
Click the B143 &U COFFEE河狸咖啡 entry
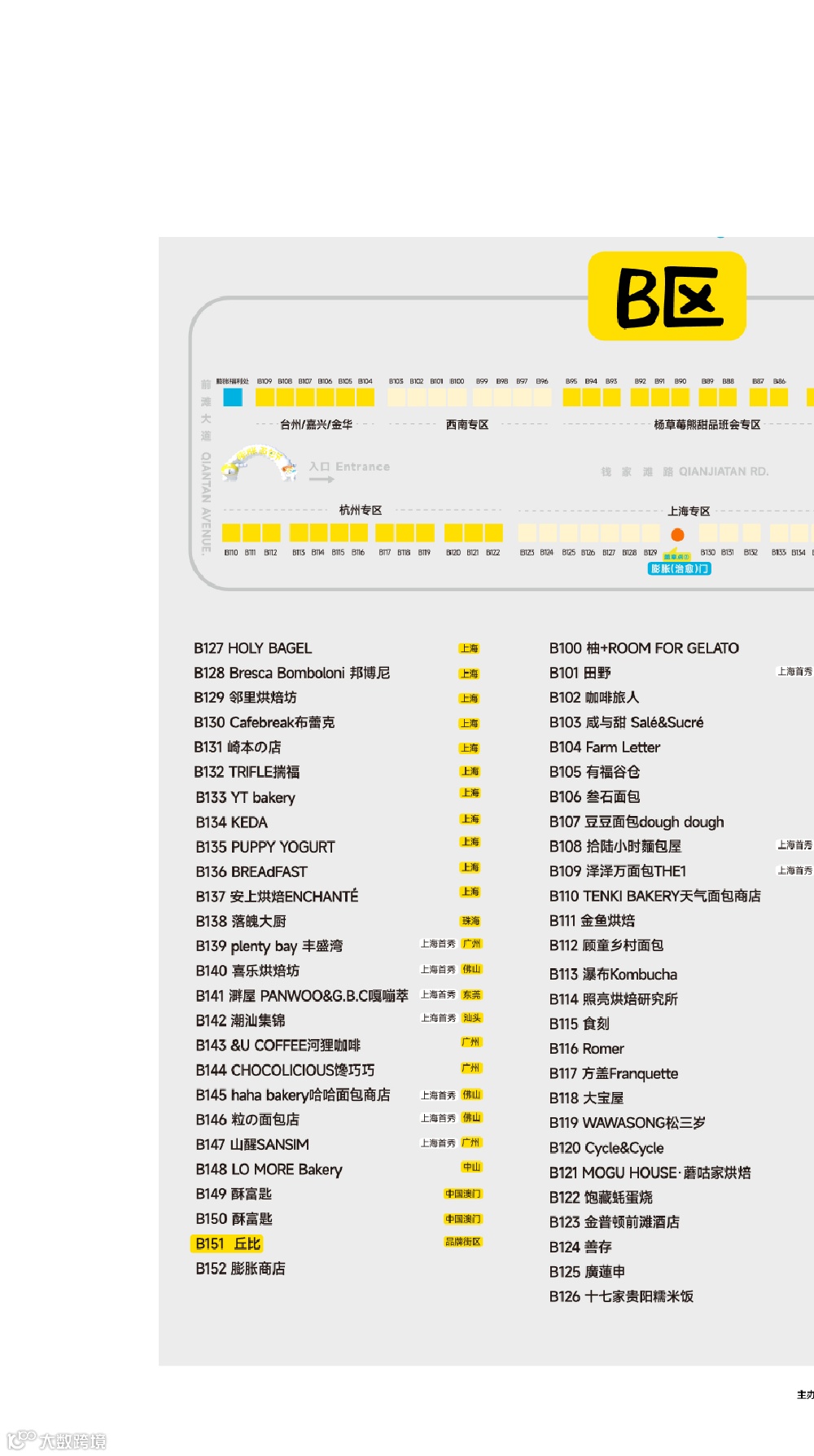point(278,1046)
